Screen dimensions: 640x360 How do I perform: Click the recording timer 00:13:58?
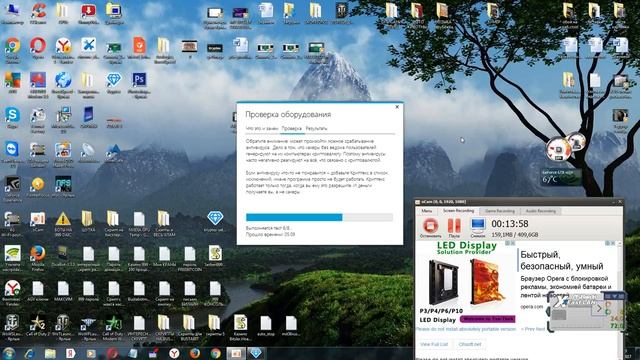point(509,224)
